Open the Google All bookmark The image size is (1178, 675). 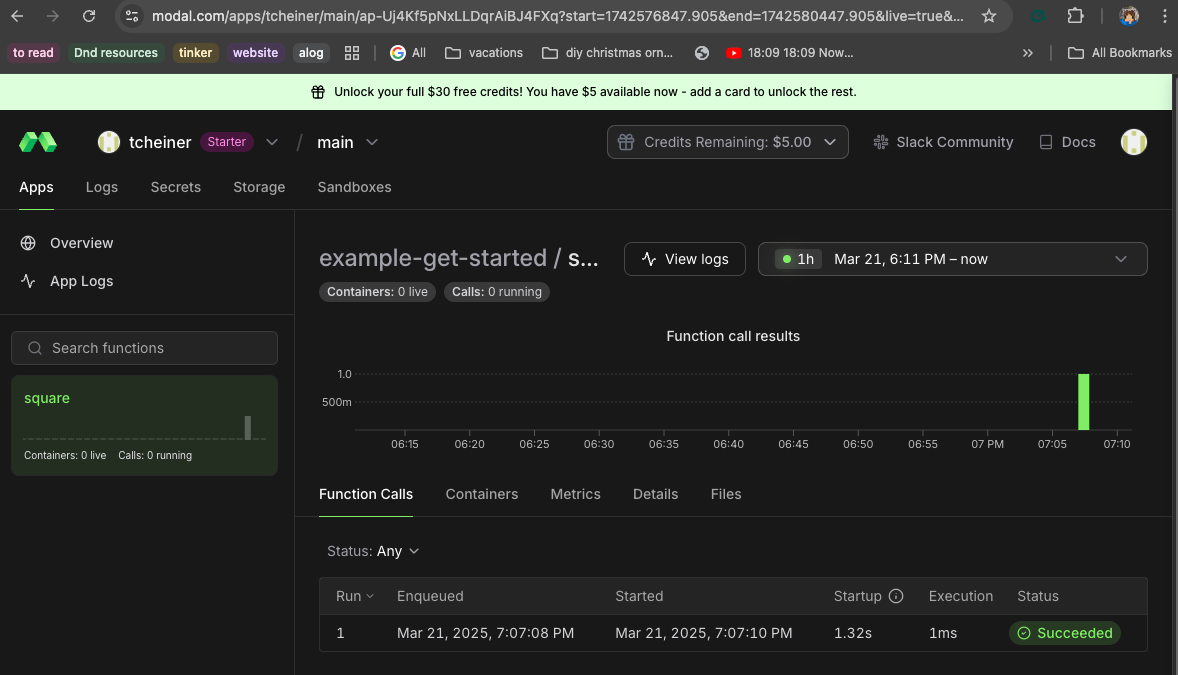point(408,53)
